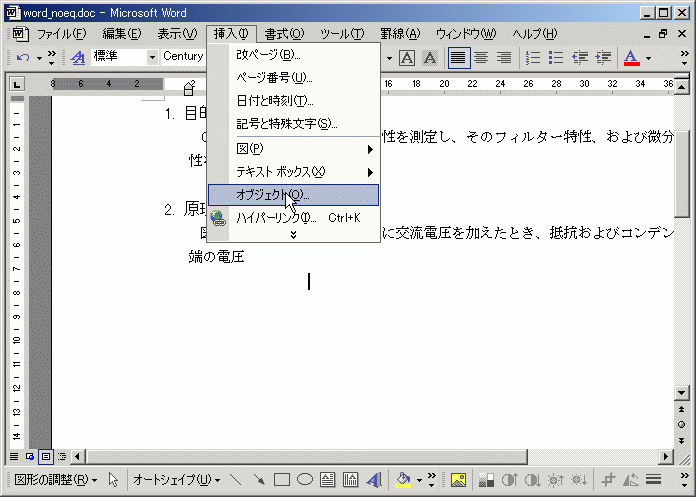
Task: Insert WordArt from the drawing toolbar
Action: click(x=373, y=480)
